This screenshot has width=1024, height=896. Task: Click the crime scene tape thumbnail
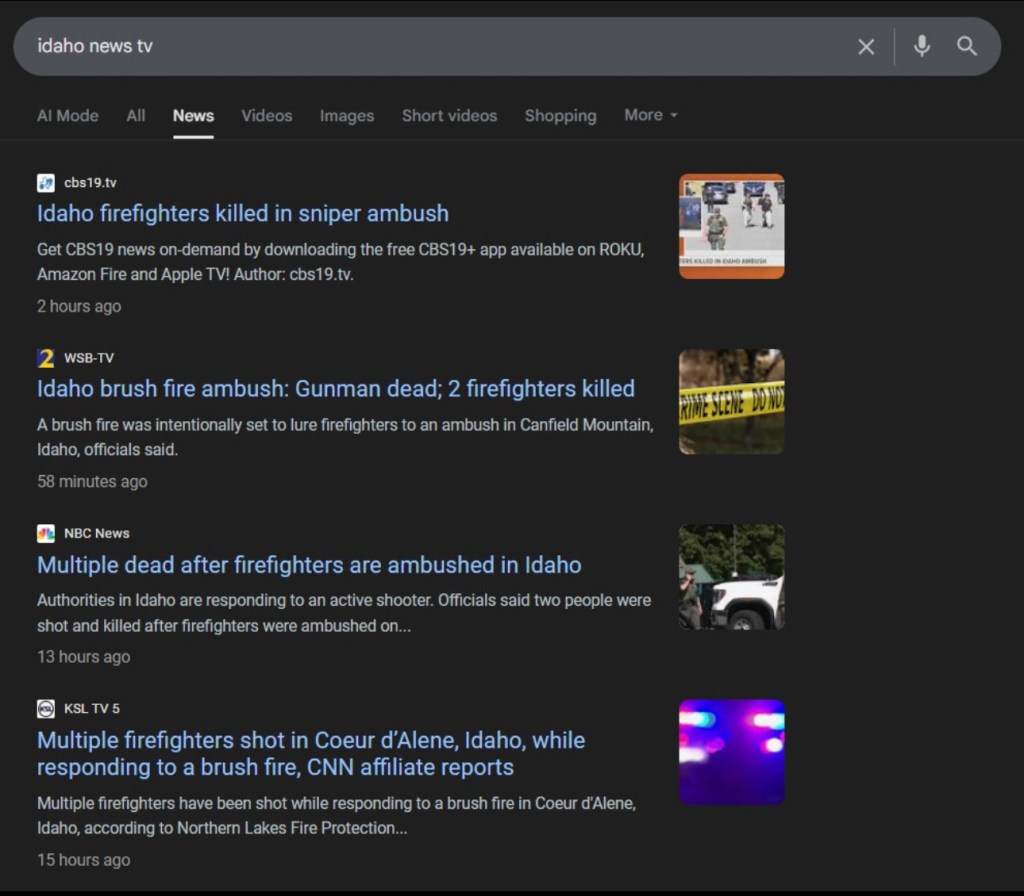point(732,402)
